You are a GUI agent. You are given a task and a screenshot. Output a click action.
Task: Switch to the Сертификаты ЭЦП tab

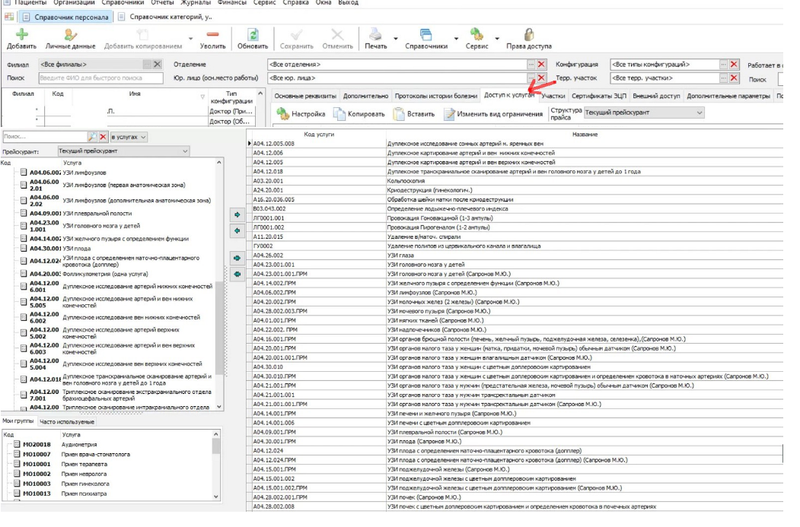point(597,95)
